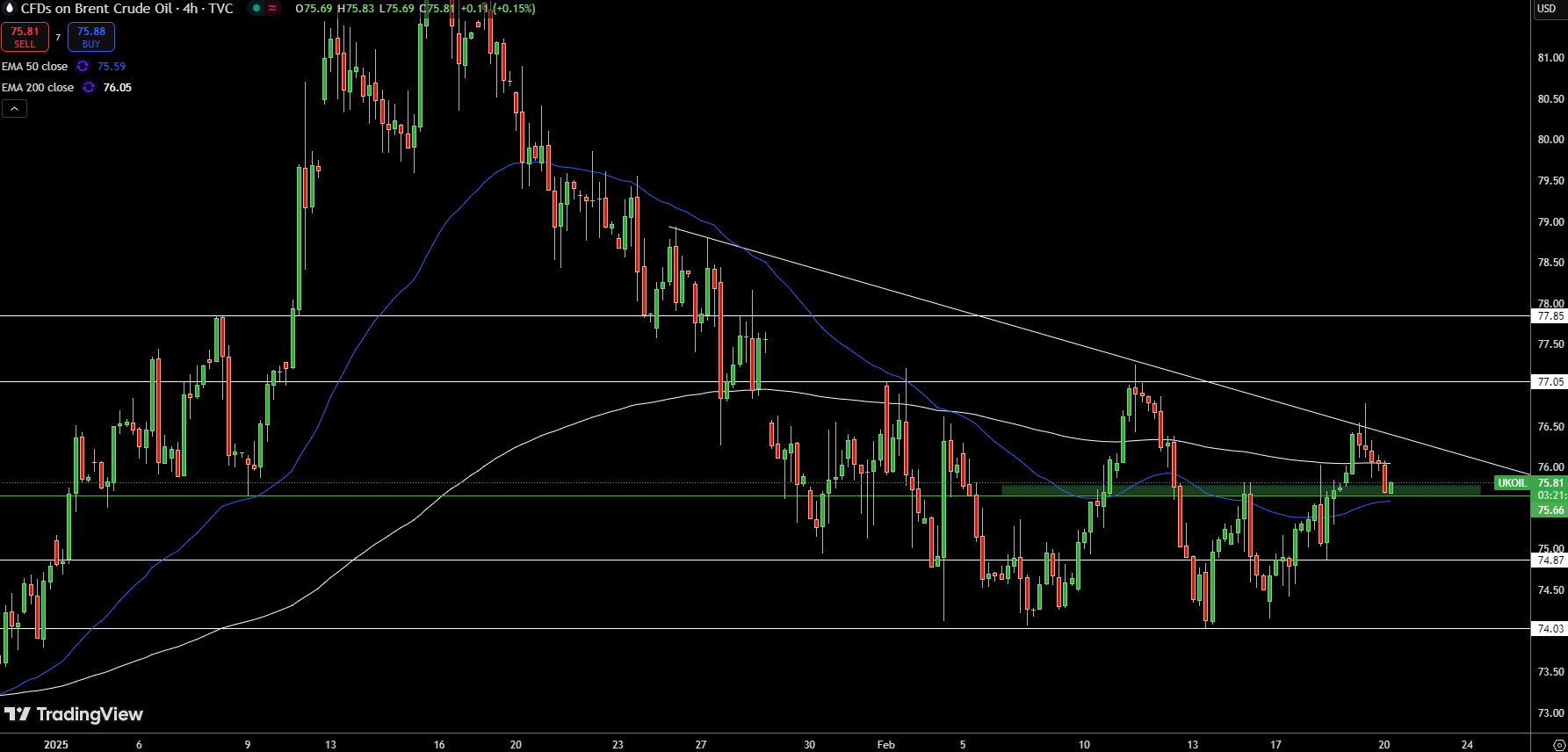
Task: Click the current price 75.81 axis label
Action: pyautogui.click(x=1550, y=483)
